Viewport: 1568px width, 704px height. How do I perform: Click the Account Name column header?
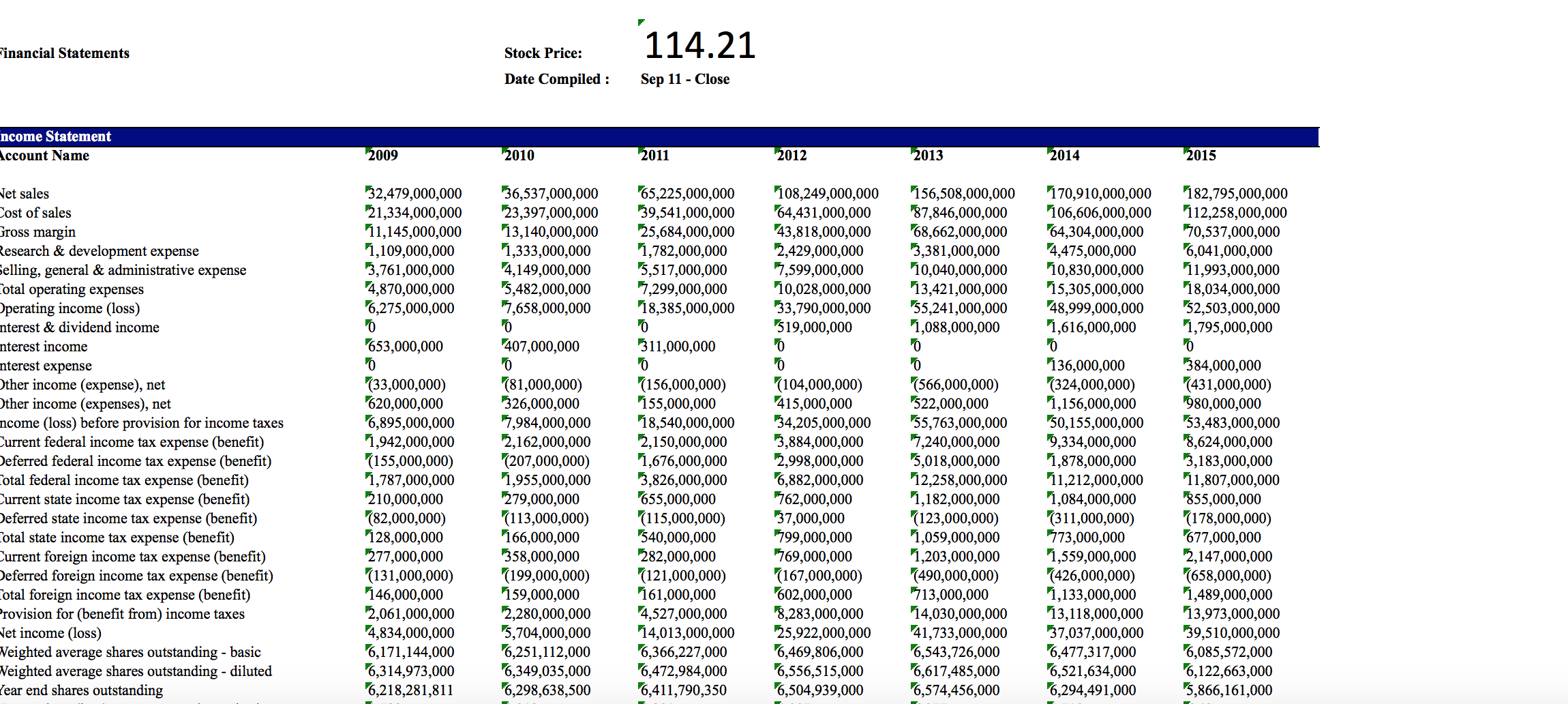point(44,156)
